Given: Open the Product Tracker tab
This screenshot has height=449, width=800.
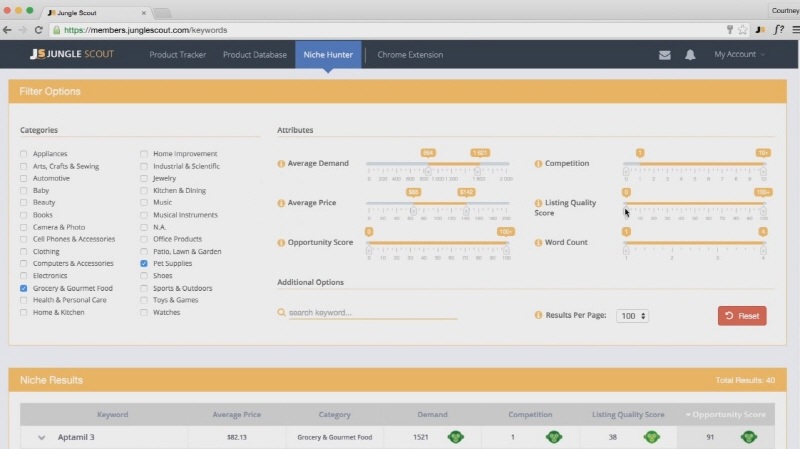Looking at the screenshot, I should click(178, 55).
